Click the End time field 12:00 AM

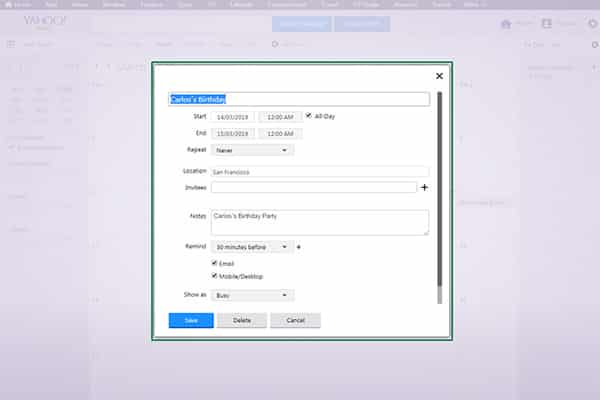pos(280,134)
